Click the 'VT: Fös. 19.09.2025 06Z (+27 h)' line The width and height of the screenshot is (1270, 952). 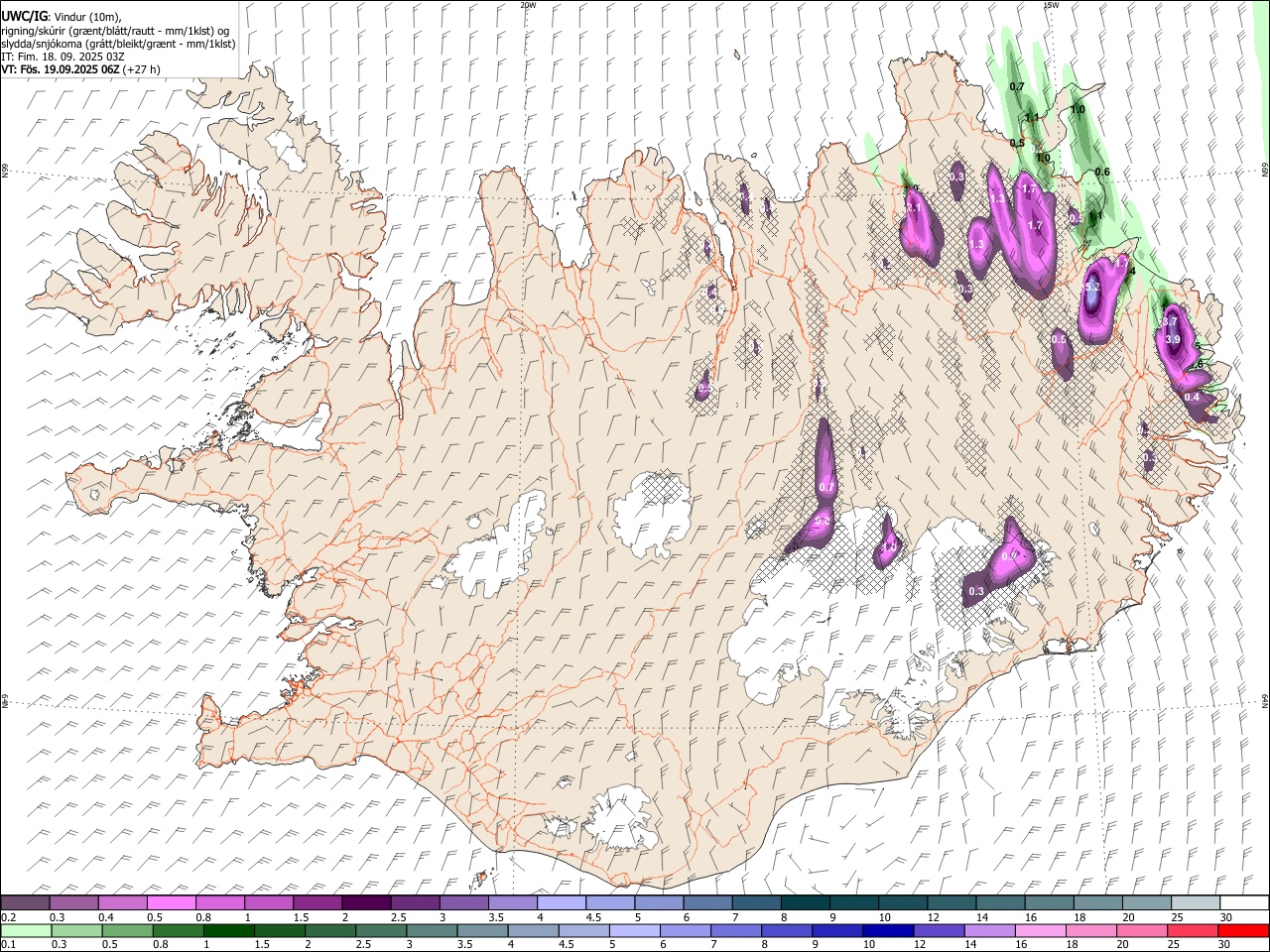click(x=80, y=69)
